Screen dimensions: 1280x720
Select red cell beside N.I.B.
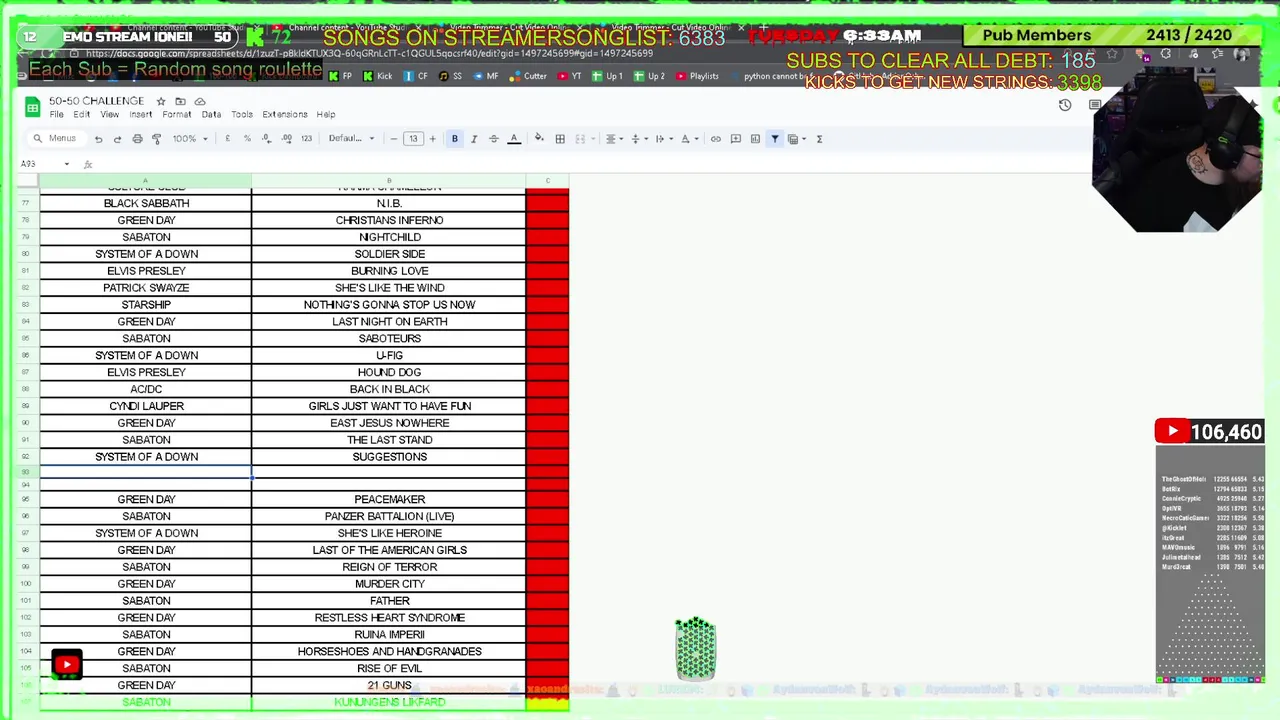(547, 203)
